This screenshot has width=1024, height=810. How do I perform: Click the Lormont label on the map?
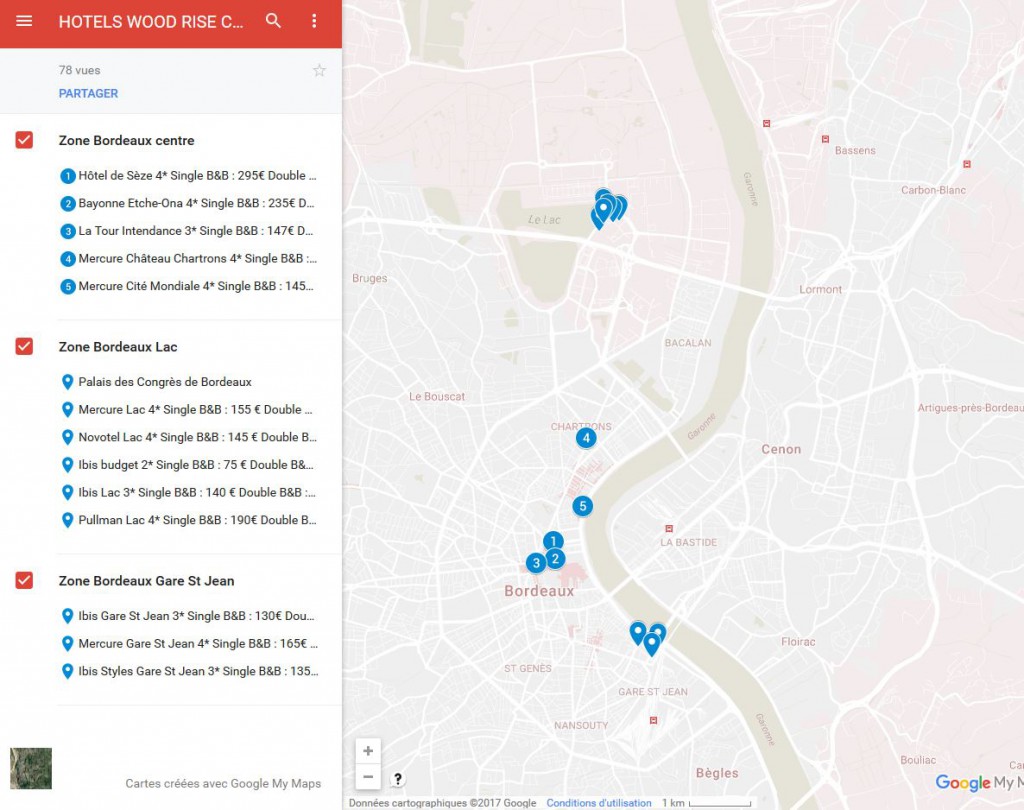tap(820, 289)
